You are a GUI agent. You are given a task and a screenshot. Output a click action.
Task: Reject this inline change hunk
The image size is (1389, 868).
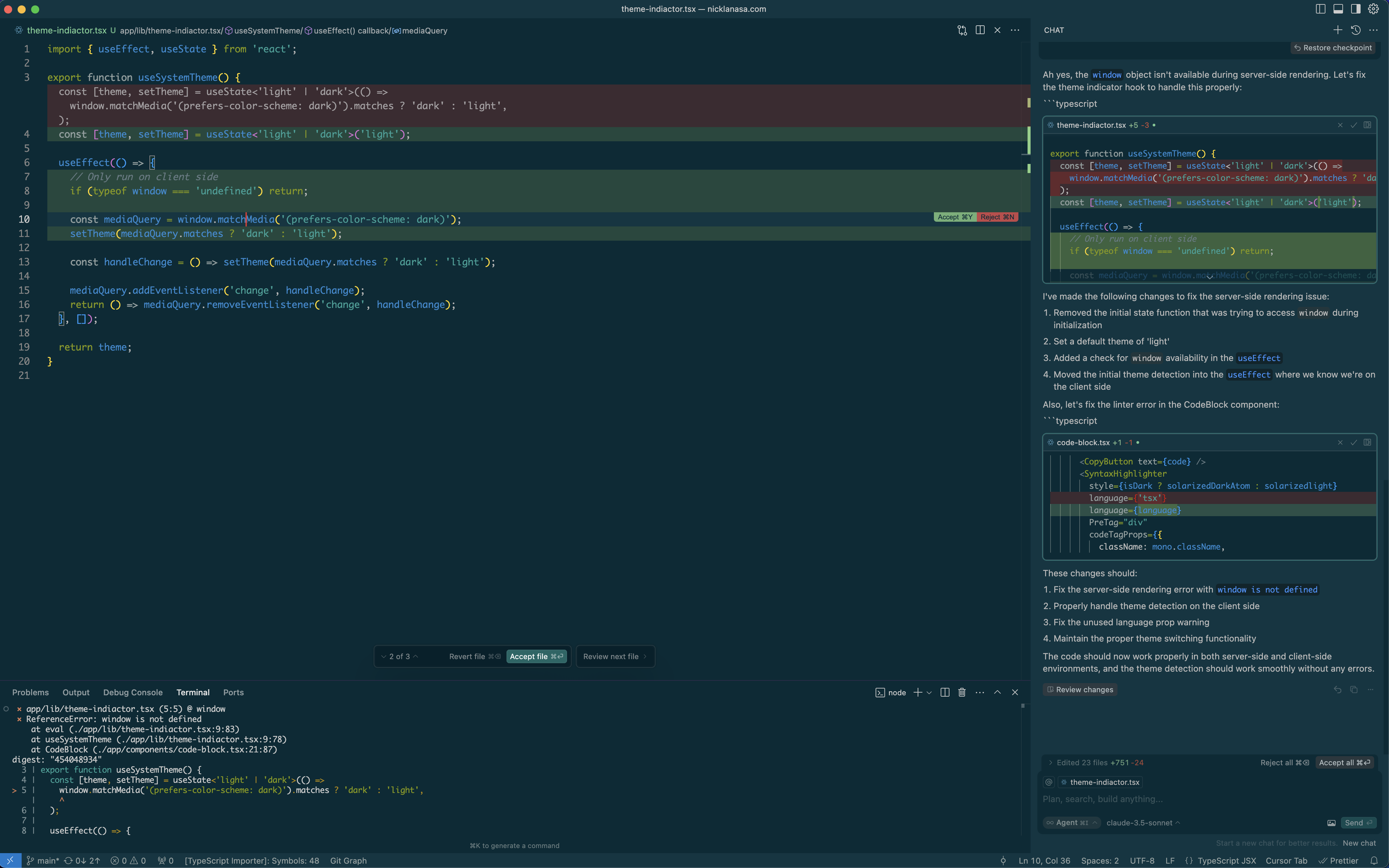[x=997, y=217]
